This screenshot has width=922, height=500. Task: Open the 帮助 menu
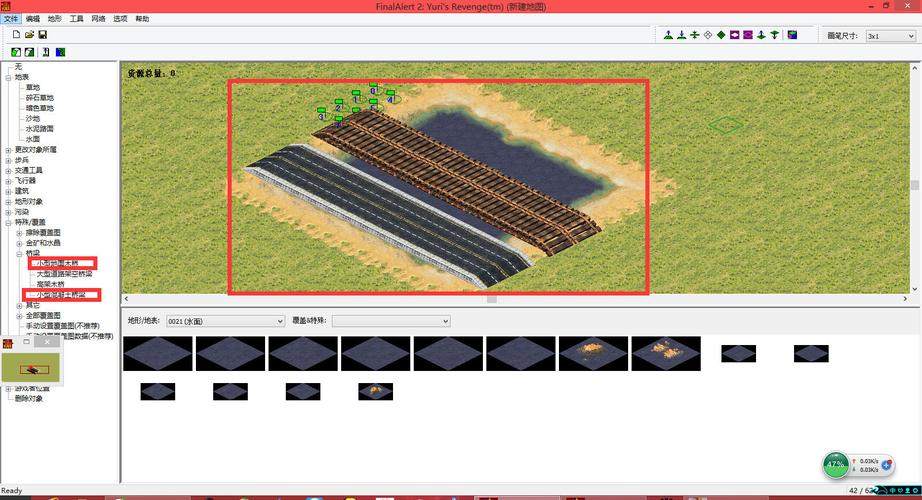tap(142, 19)
